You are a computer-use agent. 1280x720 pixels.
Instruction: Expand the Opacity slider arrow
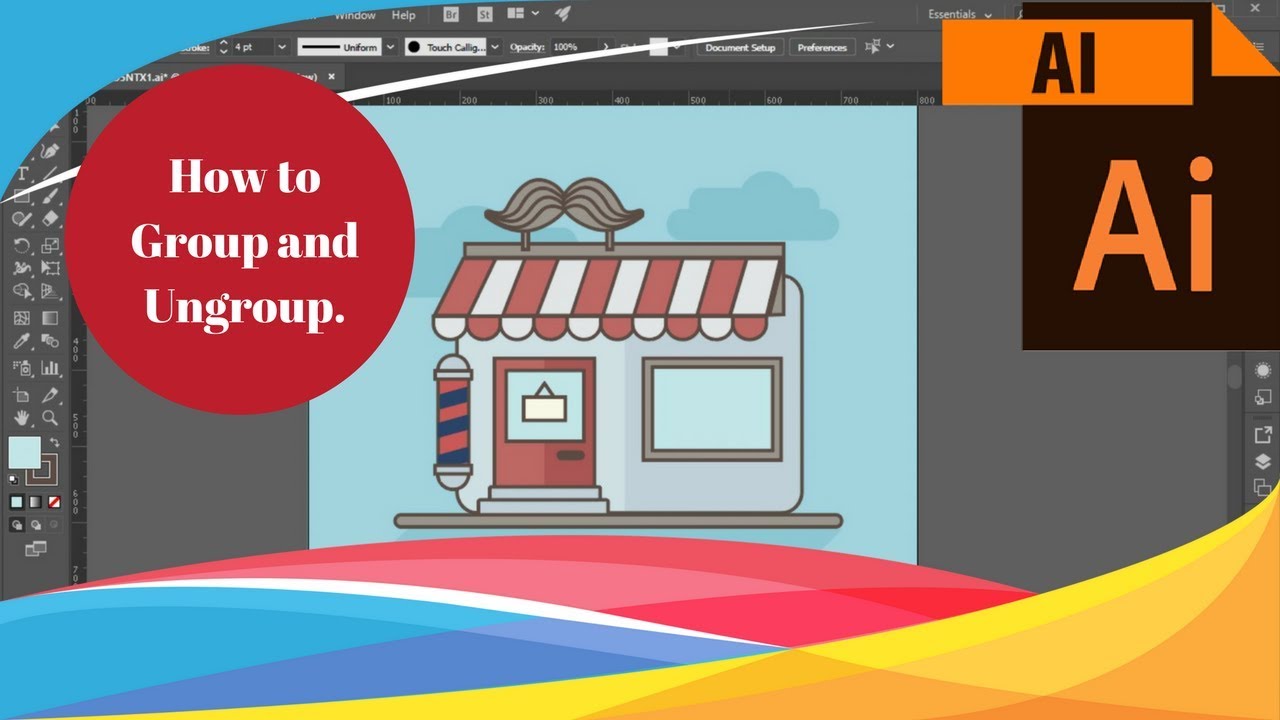[x=605, y=47]
